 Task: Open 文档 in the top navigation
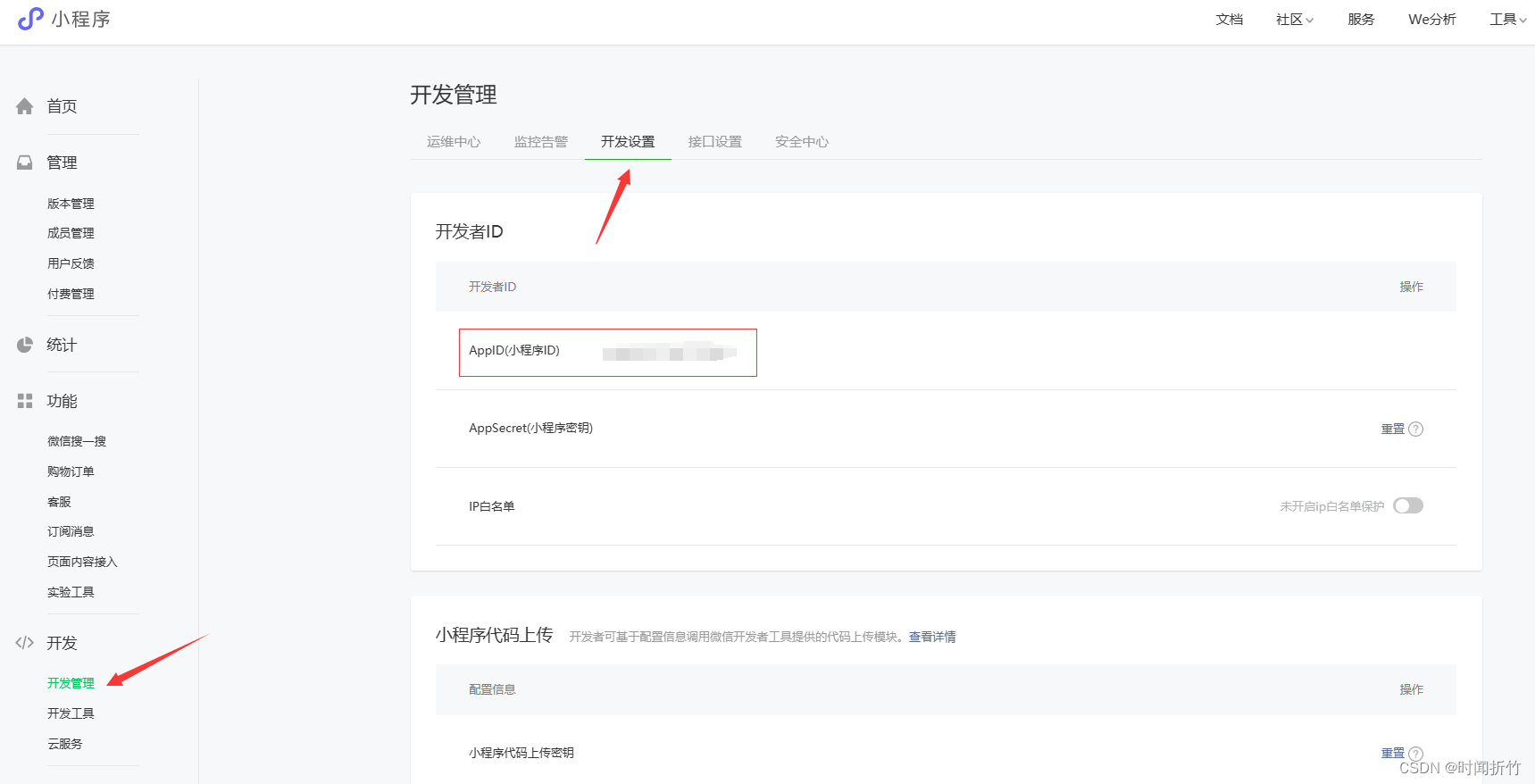(x=1230, y=20)
